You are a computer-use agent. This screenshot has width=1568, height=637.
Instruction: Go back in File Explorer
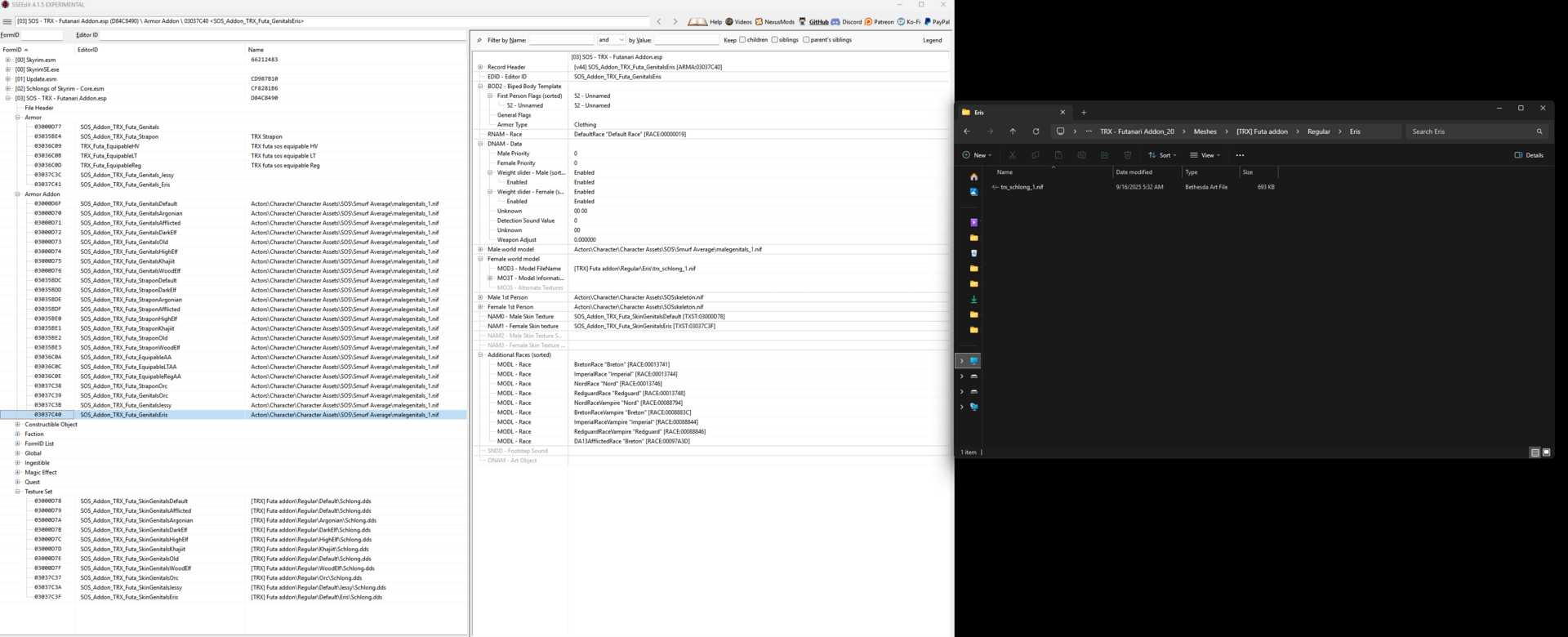967,131
